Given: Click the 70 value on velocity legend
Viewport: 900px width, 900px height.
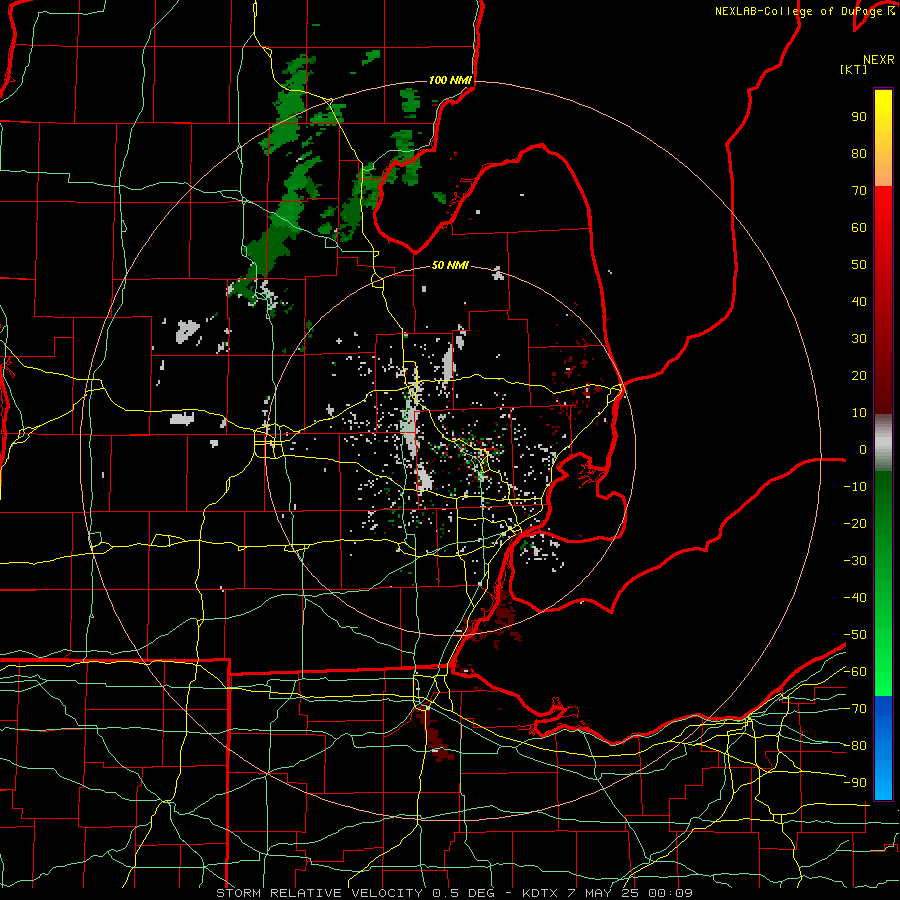Looking at the screenshot, I should [859, 191].
